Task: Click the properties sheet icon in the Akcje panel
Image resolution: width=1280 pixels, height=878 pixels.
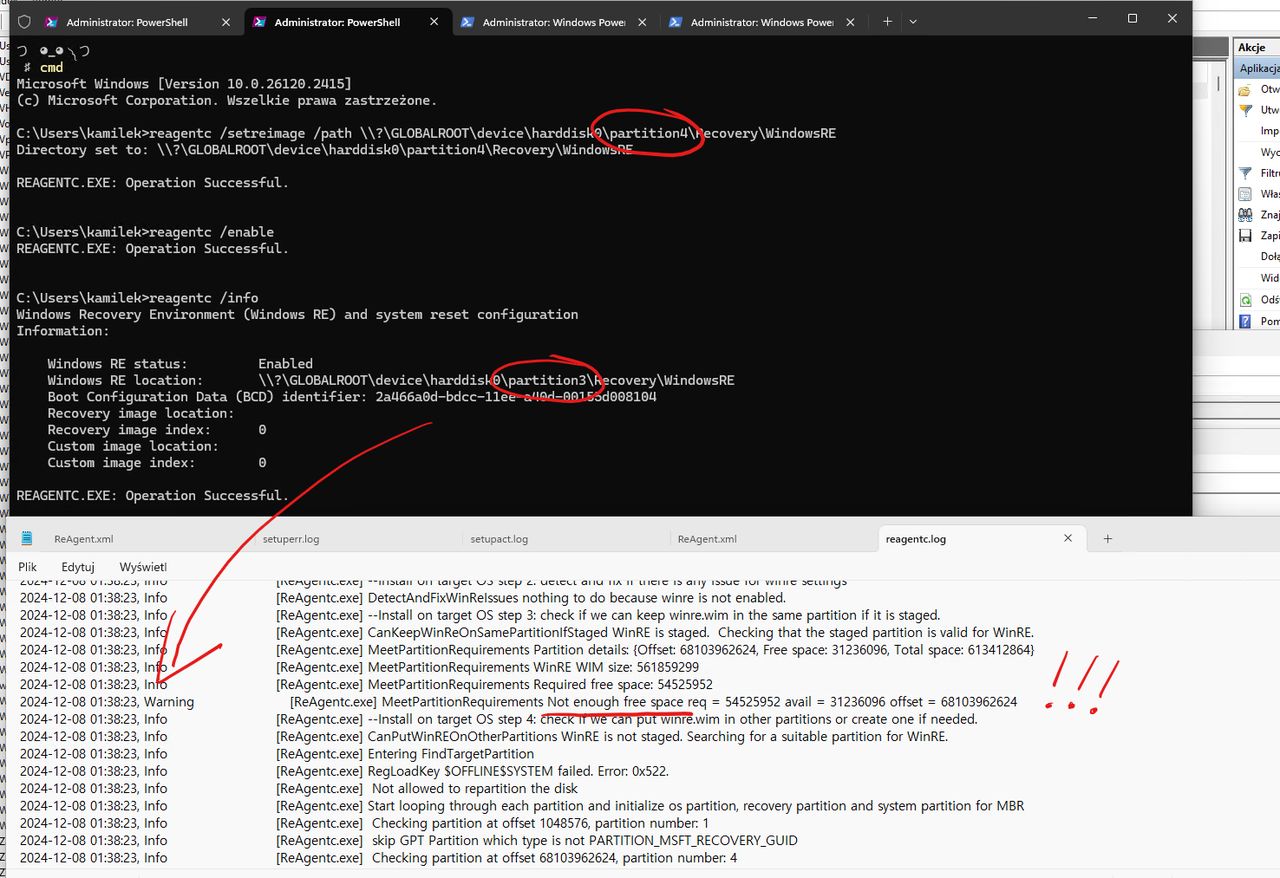Action: tap(1245, 194)
